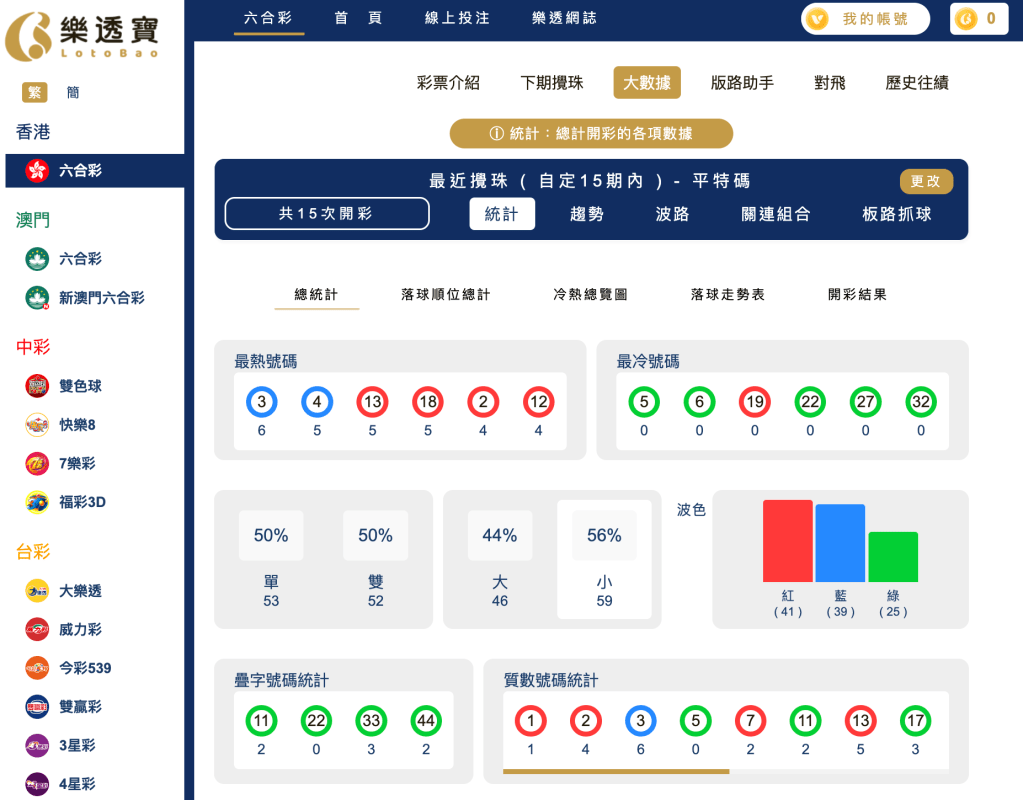The width and height of the screenshot is (1023, 800).
Task: Switch to the 歷史往績 tab
Action: [x=916, y=83]
